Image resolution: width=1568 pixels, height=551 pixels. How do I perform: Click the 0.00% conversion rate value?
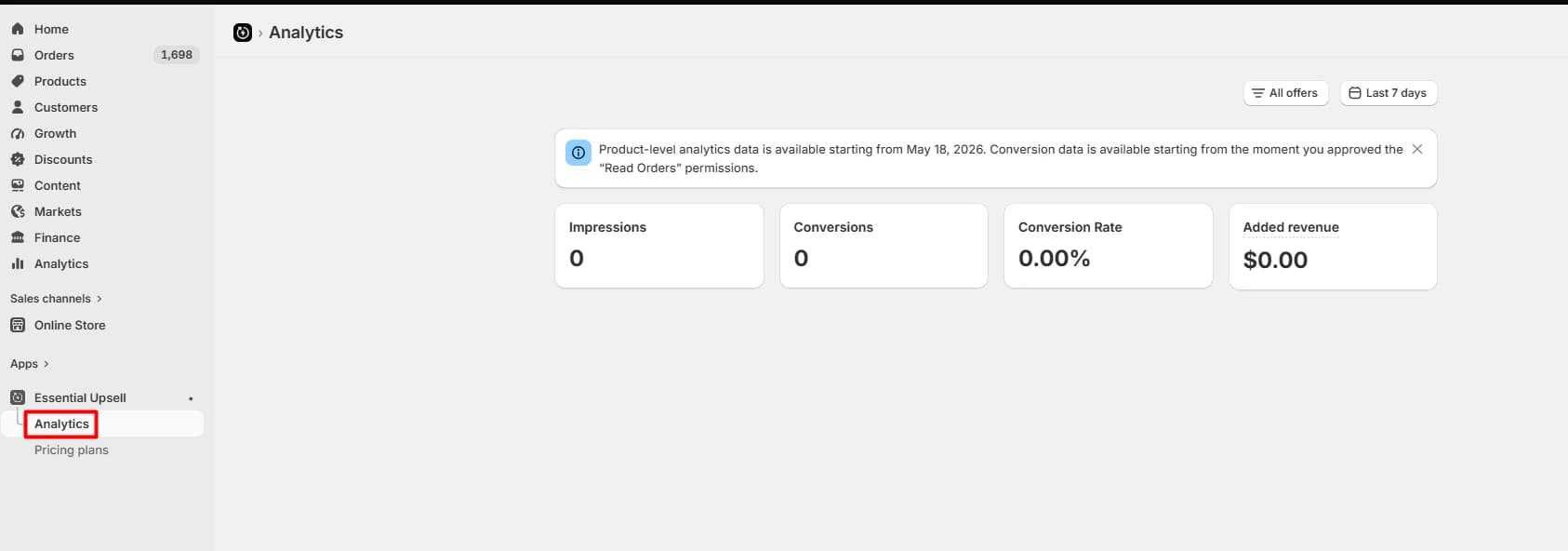(x=1054, y=258)
